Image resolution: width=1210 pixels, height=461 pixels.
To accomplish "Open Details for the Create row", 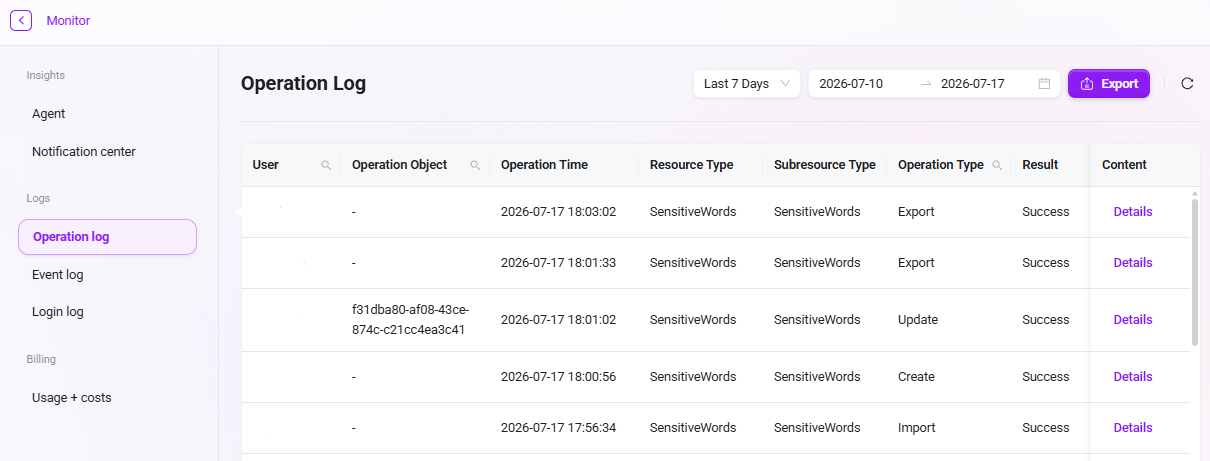I will pyautogui.click(x=1133, y=377).
